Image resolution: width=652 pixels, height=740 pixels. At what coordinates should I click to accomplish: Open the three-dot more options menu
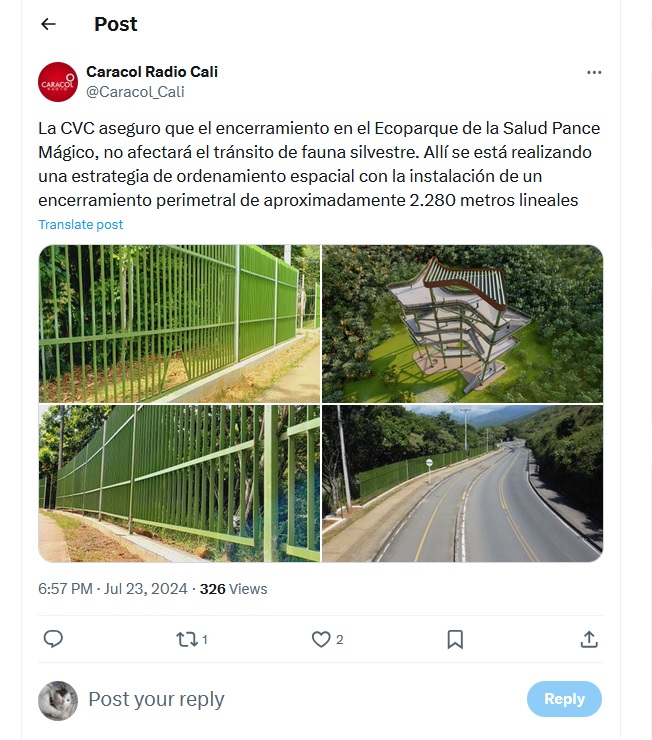(594, 72)
